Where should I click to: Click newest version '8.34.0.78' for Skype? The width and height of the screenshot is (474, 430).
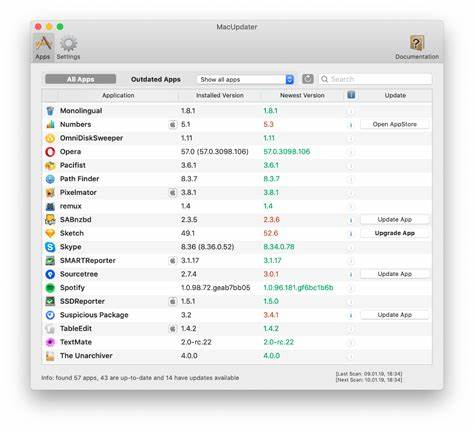tap(279, 247)
